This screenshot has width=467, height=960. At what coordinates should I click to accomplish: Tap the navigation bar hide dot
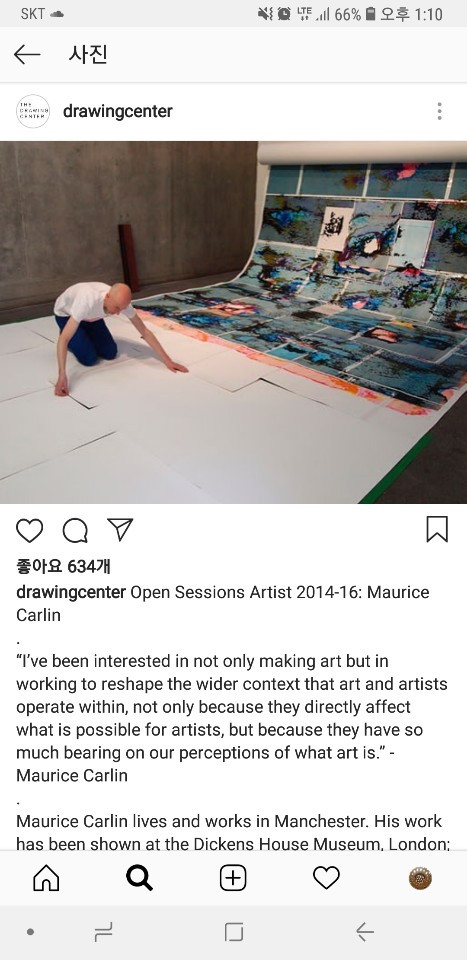coord(30,932)
